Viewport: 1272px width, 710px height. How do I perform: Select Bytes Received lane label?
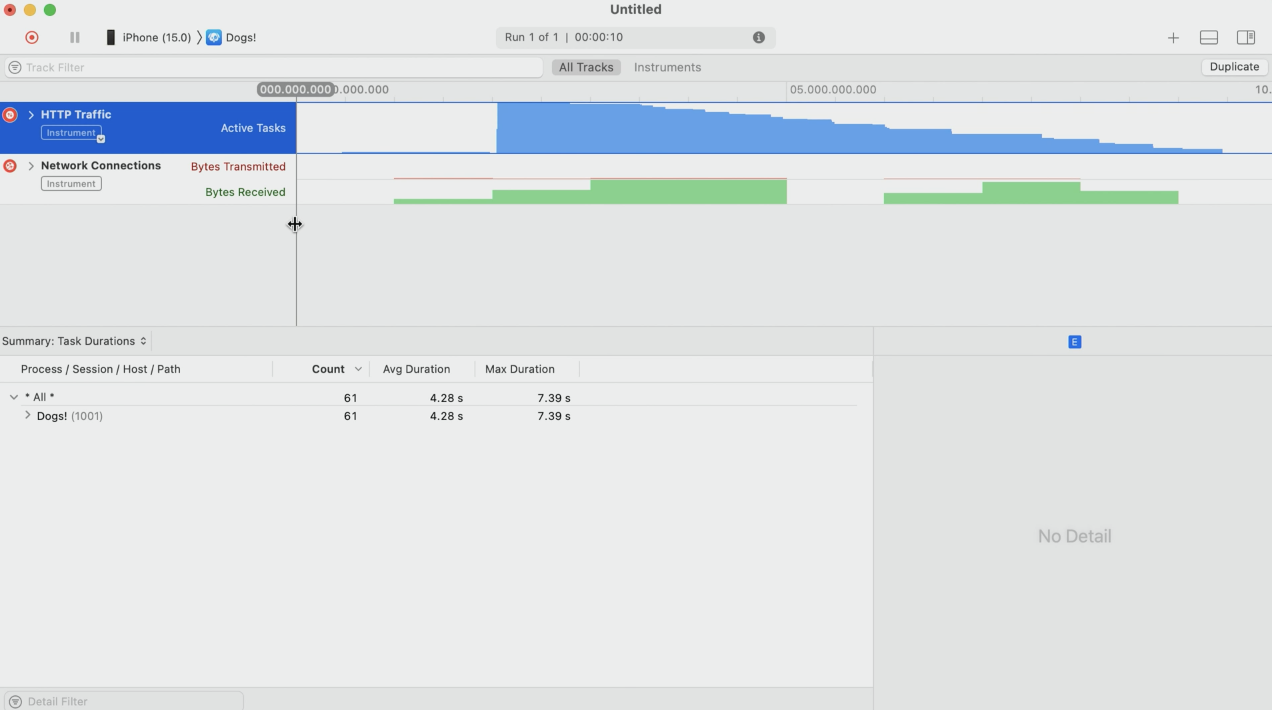tap(245, 192)
